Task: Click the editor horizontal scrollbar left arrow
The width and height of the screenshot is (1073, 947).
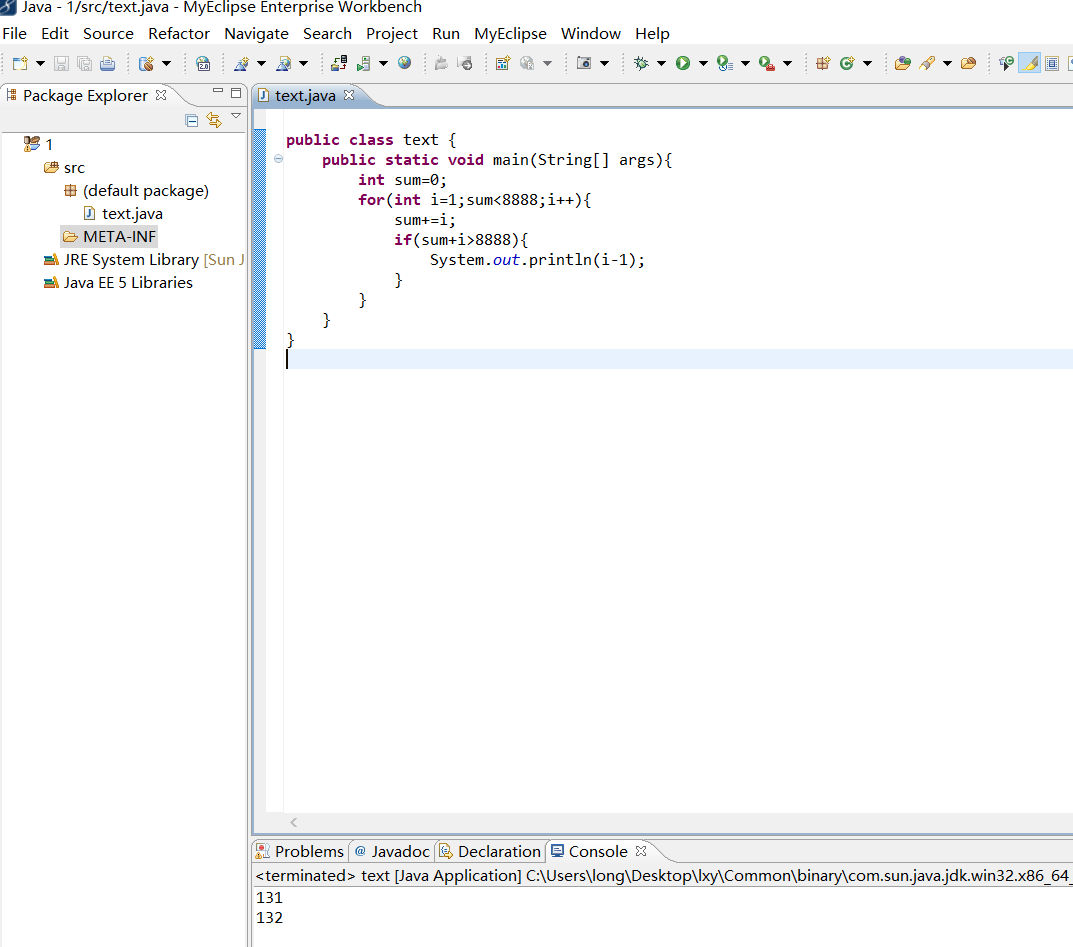Action: 294,822
